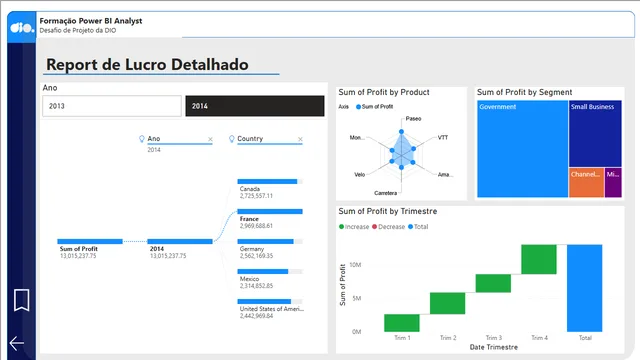
Task: Click the Carretera axis label on radar
Action: (385, 193)
